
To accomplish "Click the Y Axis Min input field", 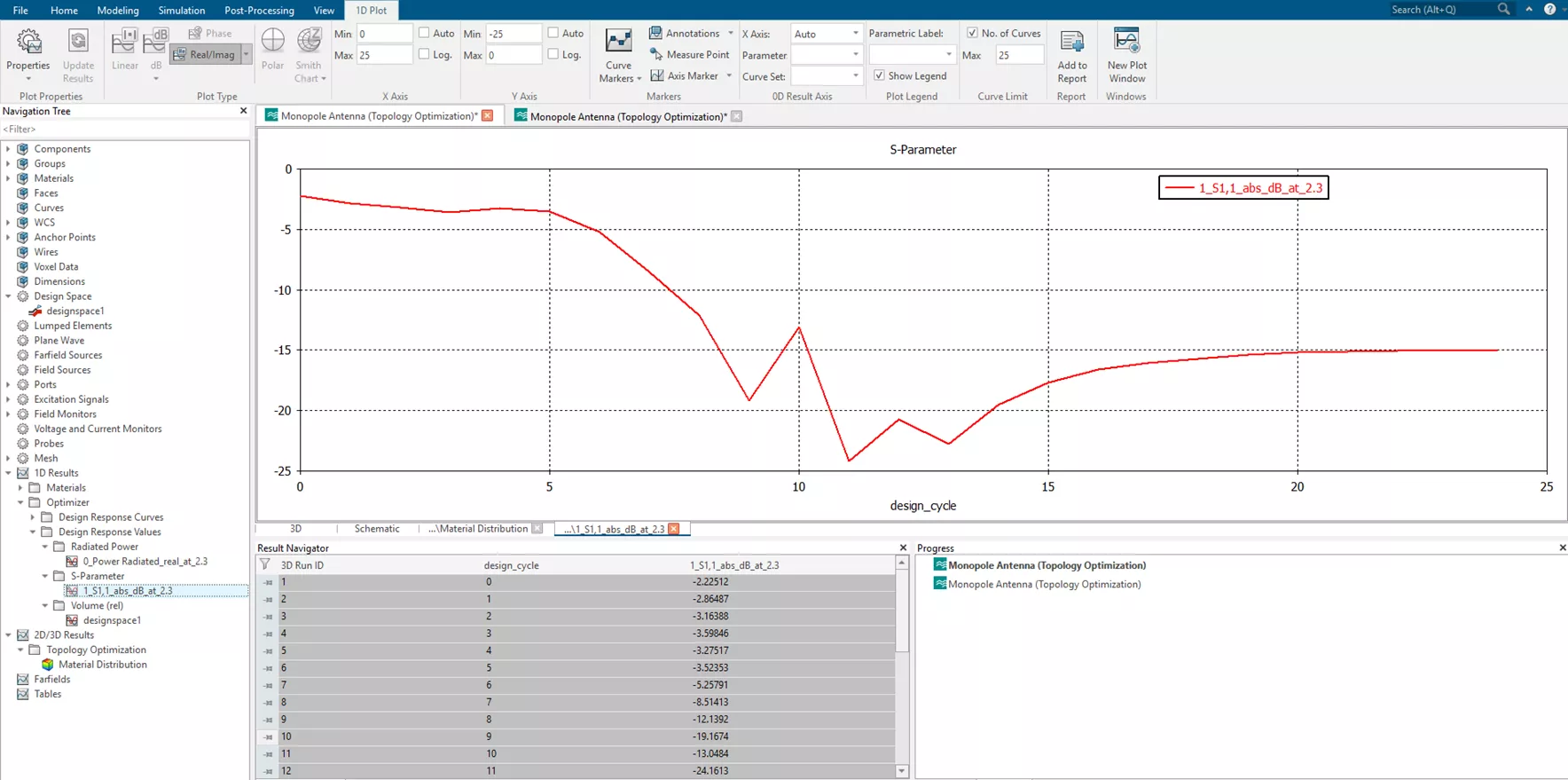I will 514,34.
